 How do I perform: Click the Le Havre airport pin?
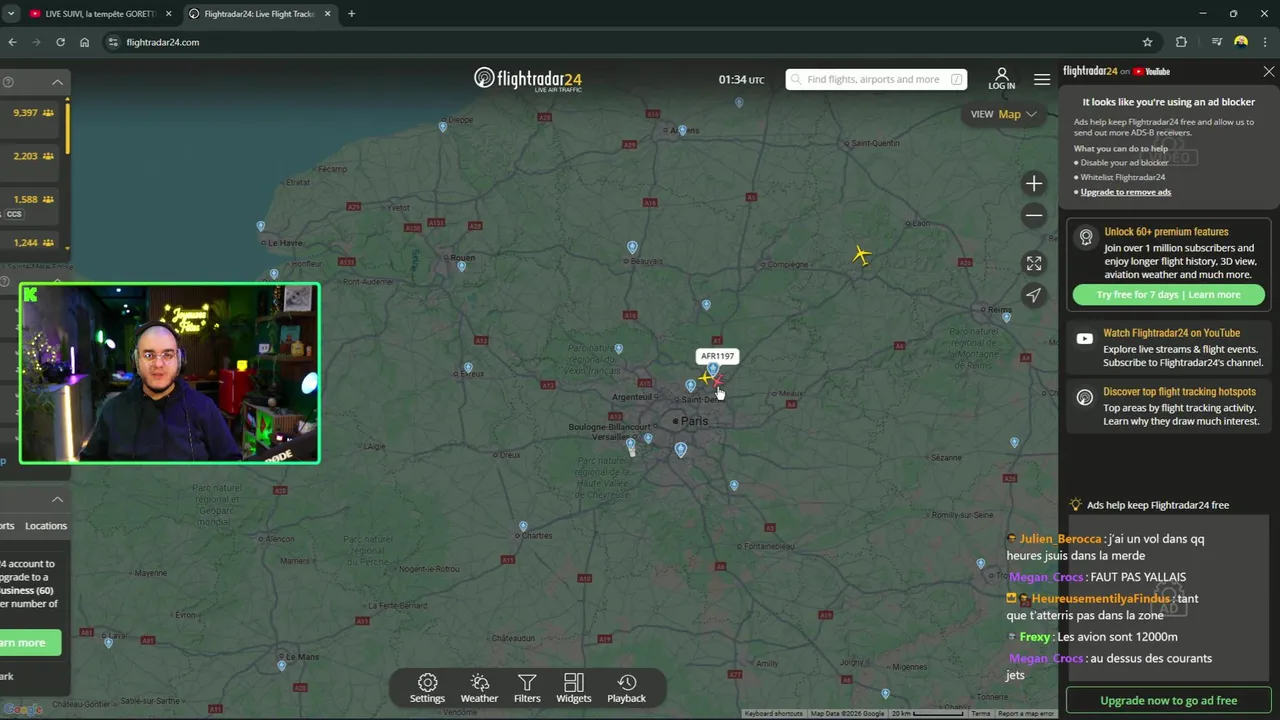tap(261, 227)
